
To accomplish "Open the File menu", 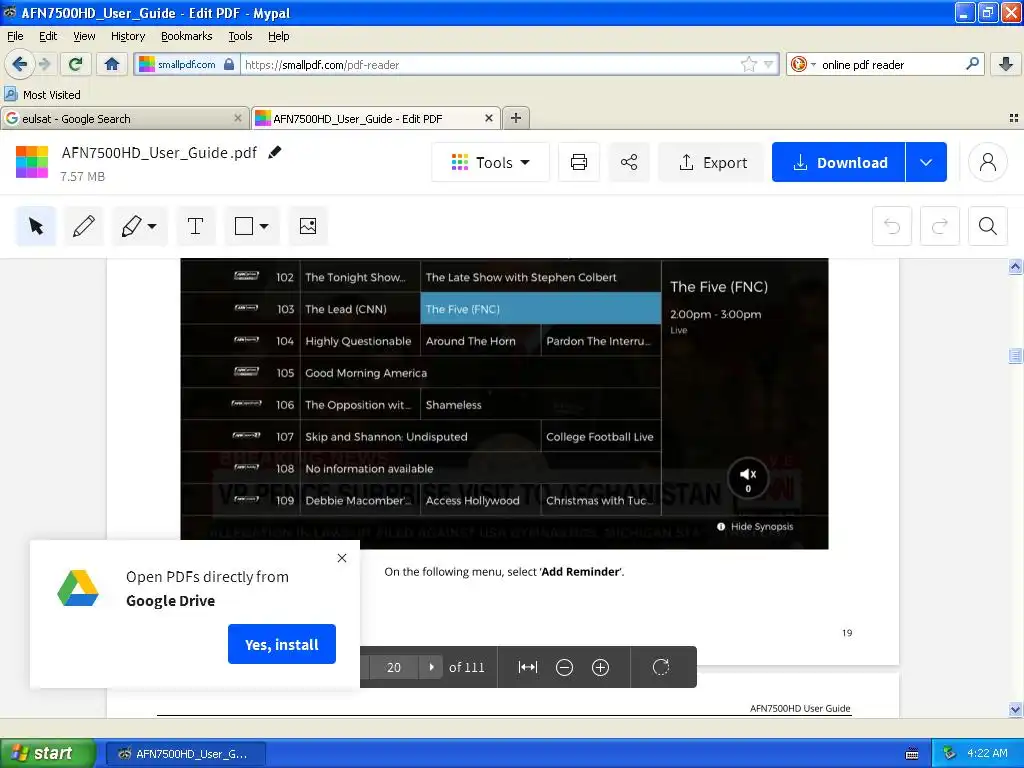I will coord(15,37).
